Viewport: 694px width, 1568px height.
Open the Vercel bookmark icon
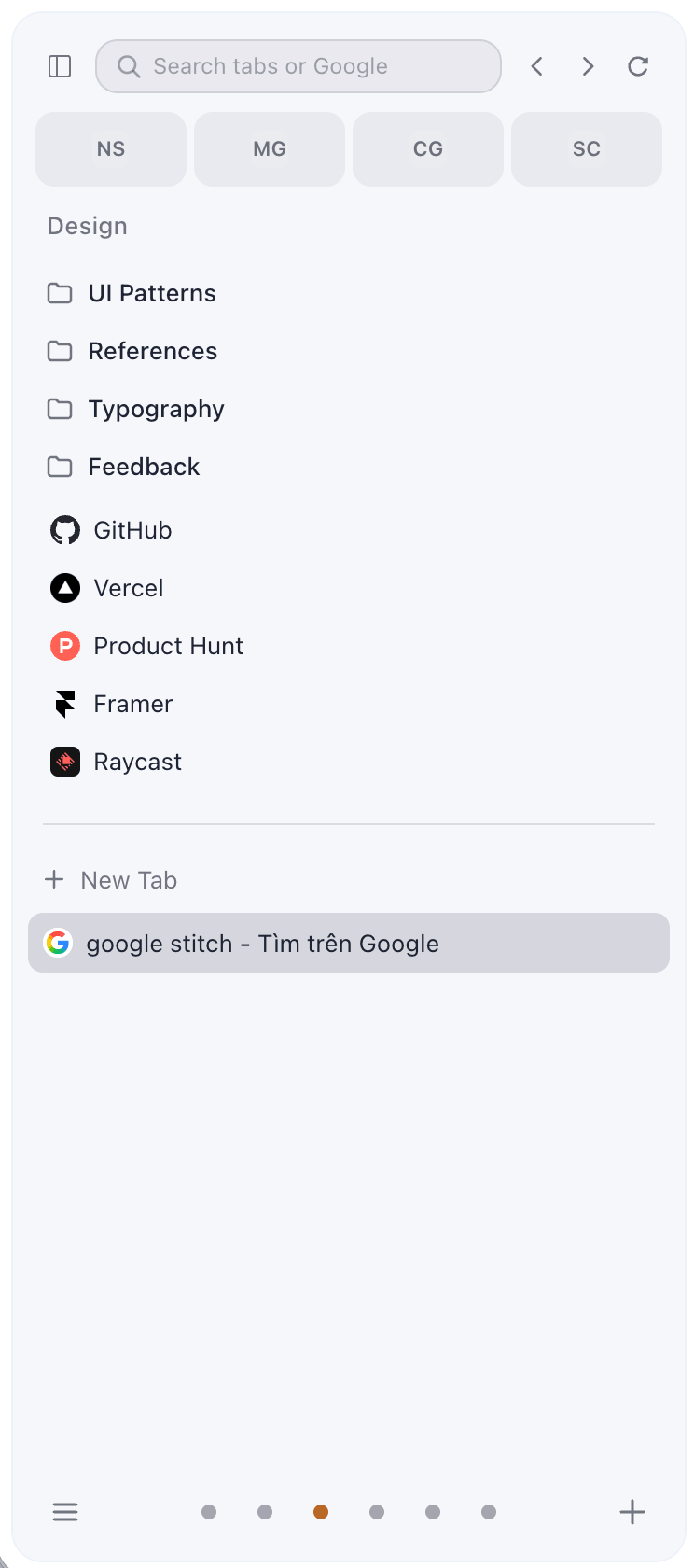coord(65,588)
